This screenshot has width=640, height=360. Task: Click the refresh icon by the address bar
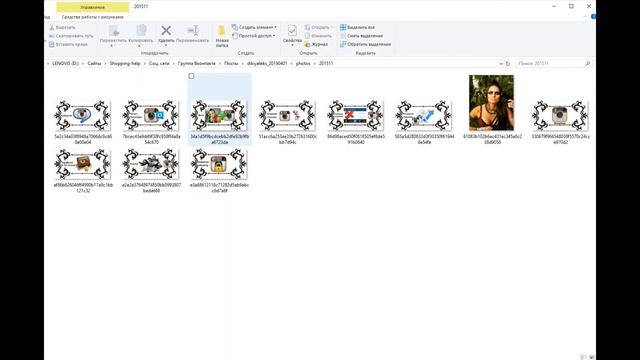(508, 64)
